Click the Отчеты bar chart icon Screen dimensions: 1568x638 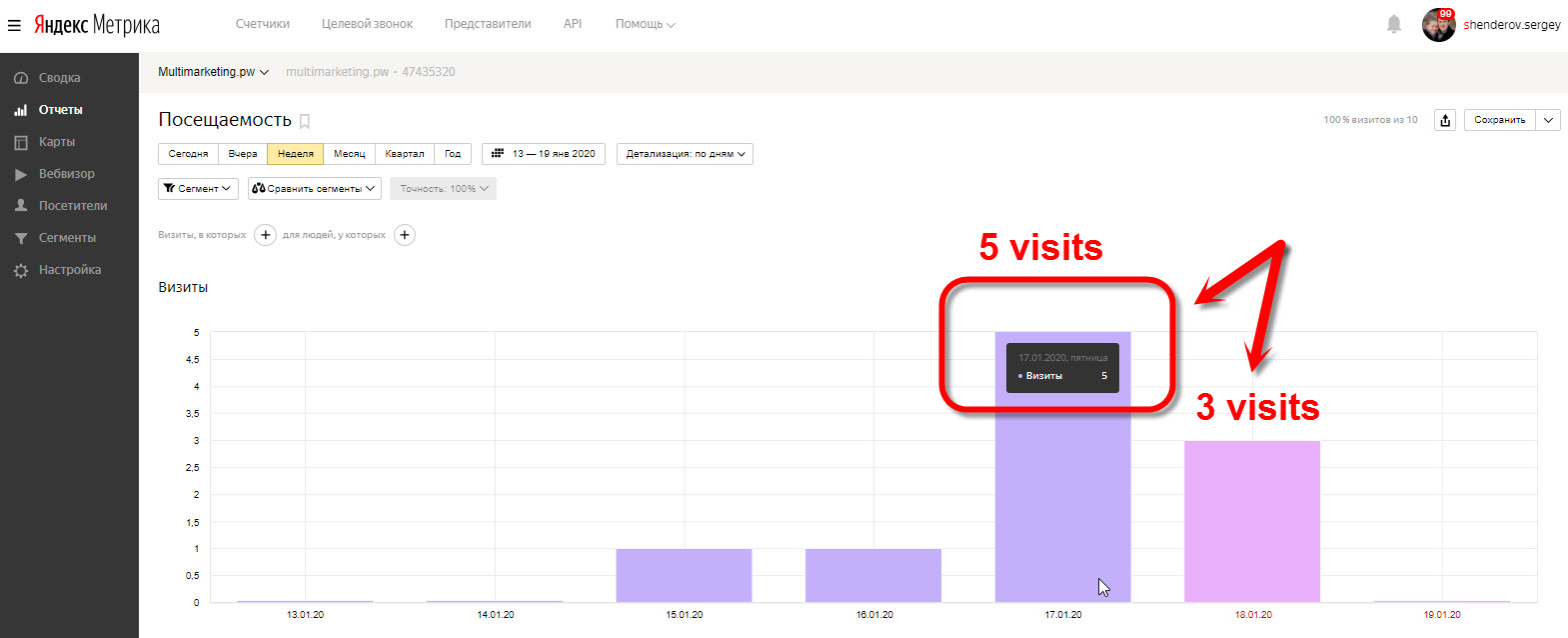coord(20,110)
